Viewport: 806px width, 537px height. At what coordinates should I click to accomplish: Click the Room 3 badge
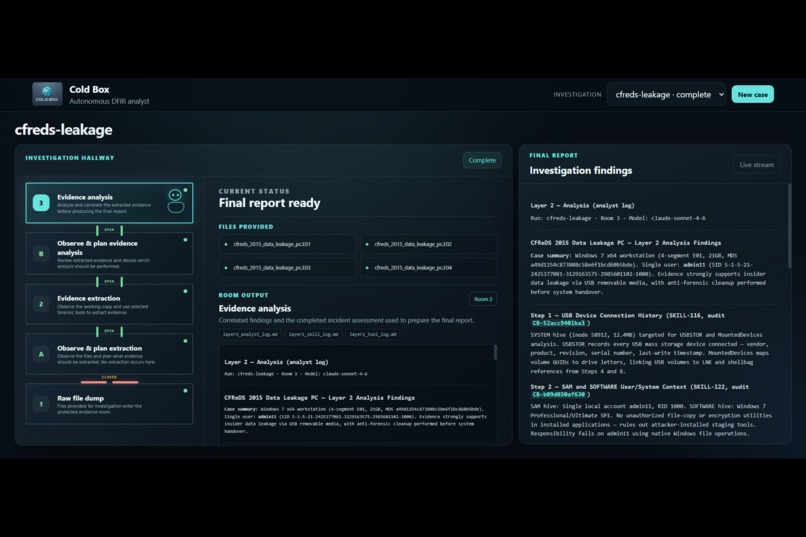(483, 299)
